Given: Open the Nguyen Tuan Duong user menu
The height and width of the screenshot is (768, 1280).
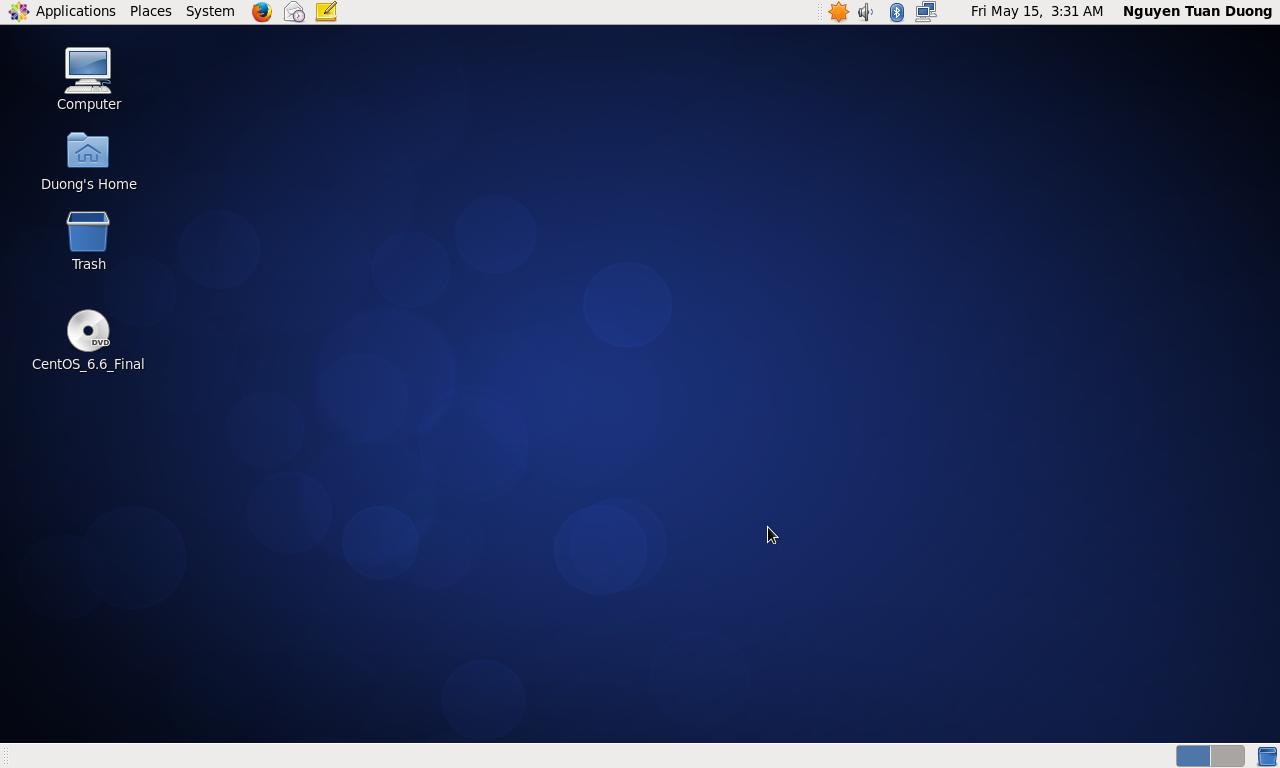Looking at the screenshot, I should click(x=1197, y=11).
